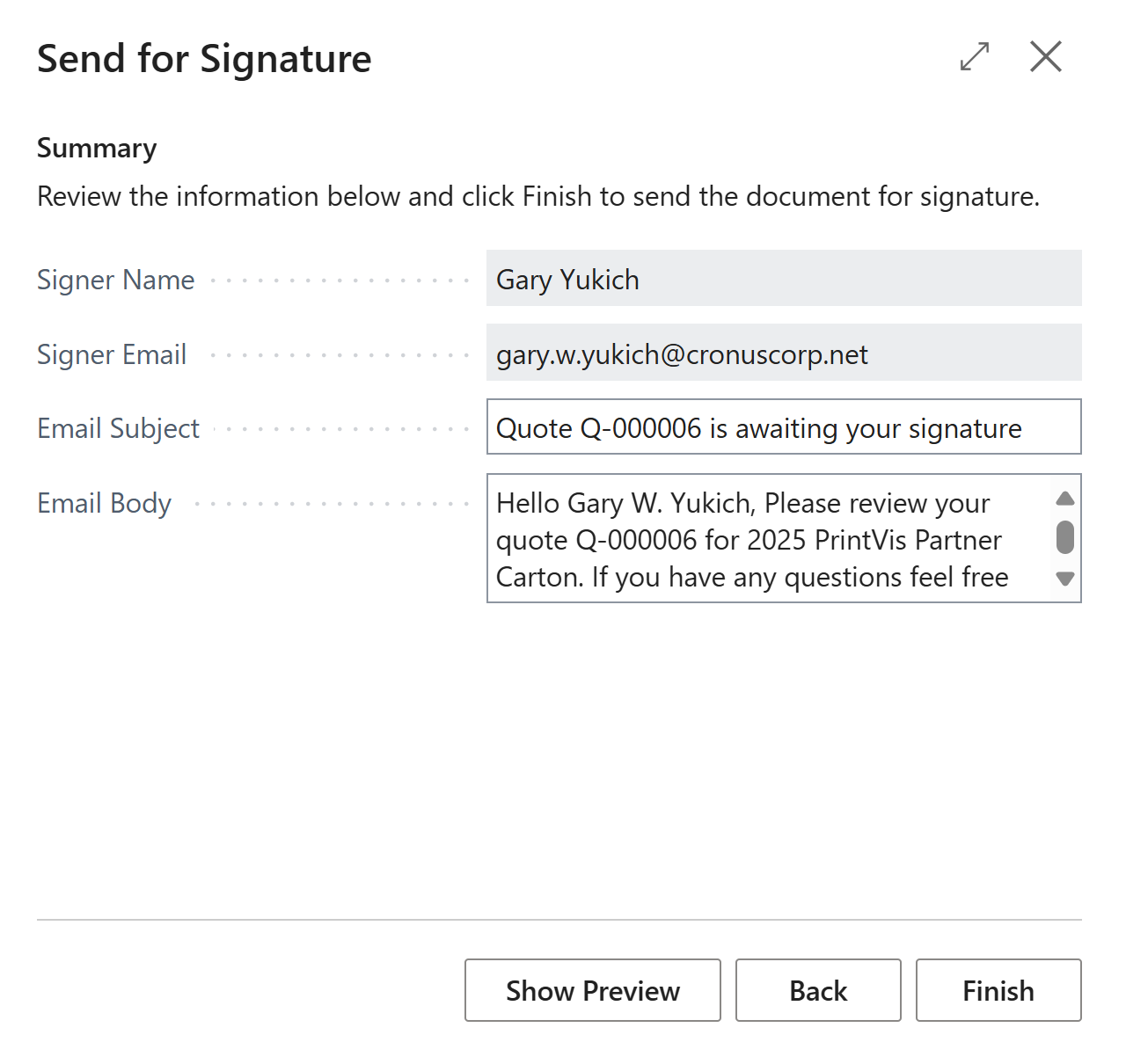
Task: Click the Send for Signature title text
Action: click(x=204, y=59)
